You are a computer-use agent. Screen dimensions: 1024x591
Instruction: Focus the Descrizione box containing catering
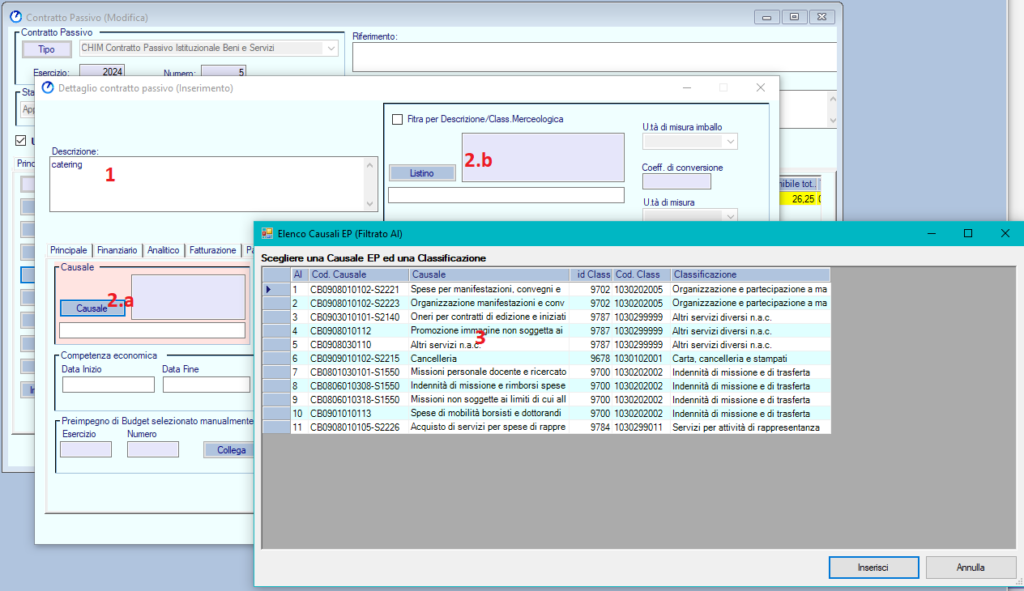pyautogui.click(x=208, y=184)
